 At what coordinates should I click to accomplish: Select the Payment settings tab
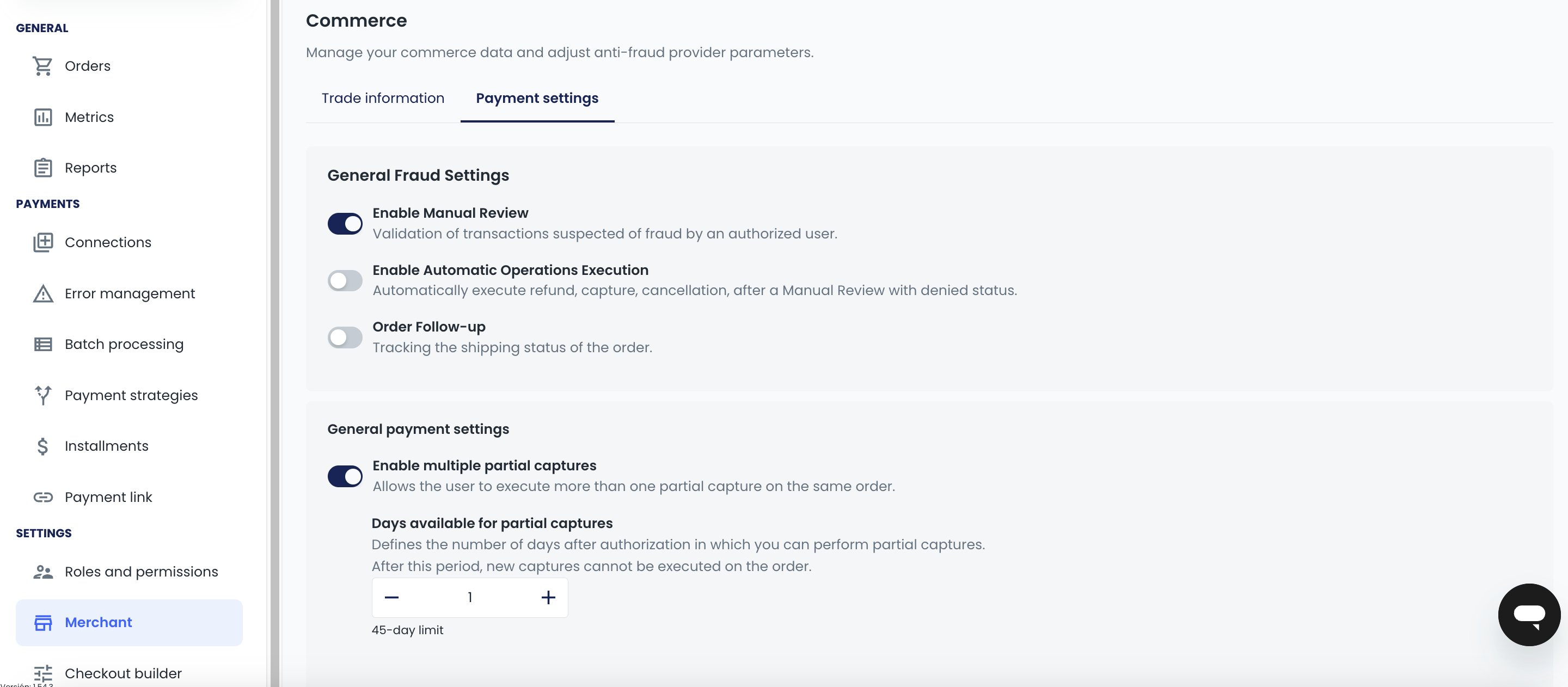click(x=537, y=99)
